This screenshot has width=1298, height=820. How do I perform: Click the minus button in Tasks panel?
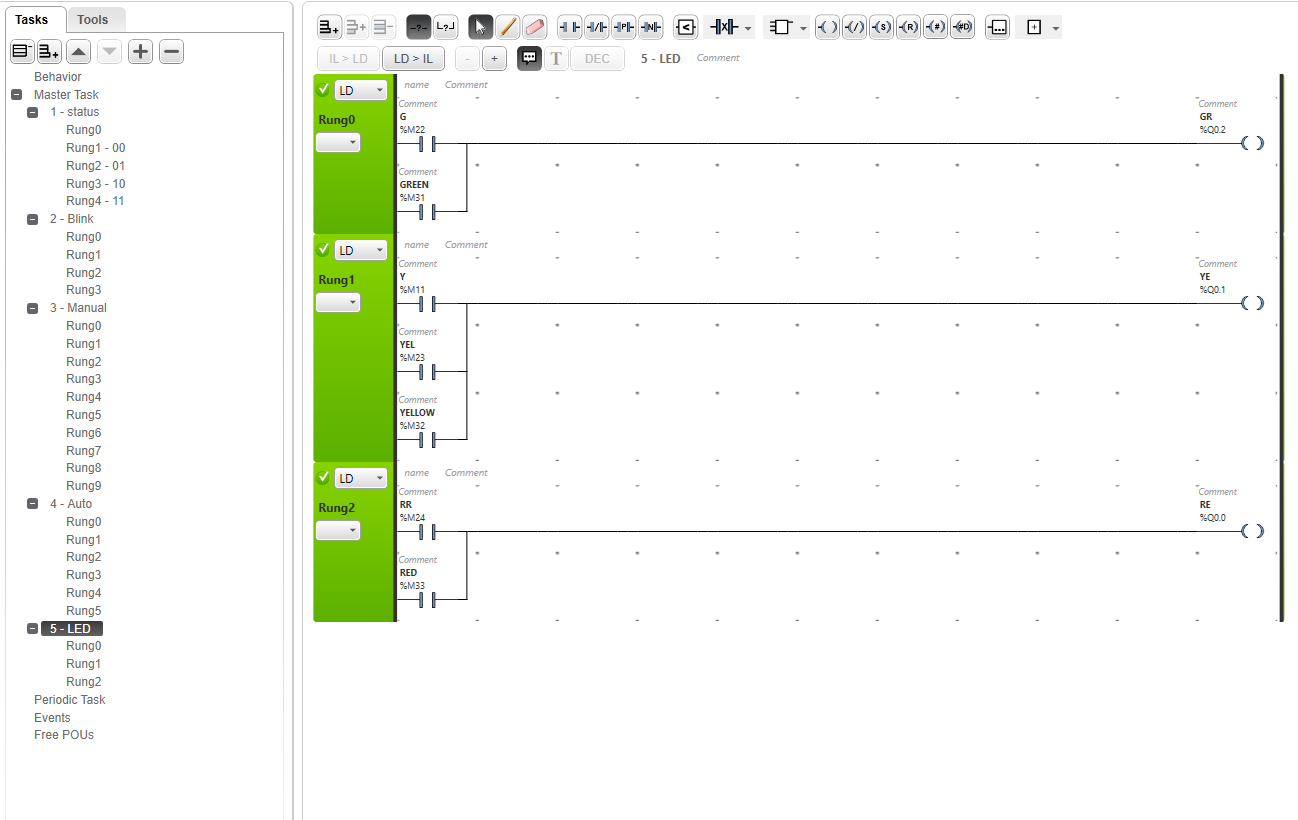(171, 52)
